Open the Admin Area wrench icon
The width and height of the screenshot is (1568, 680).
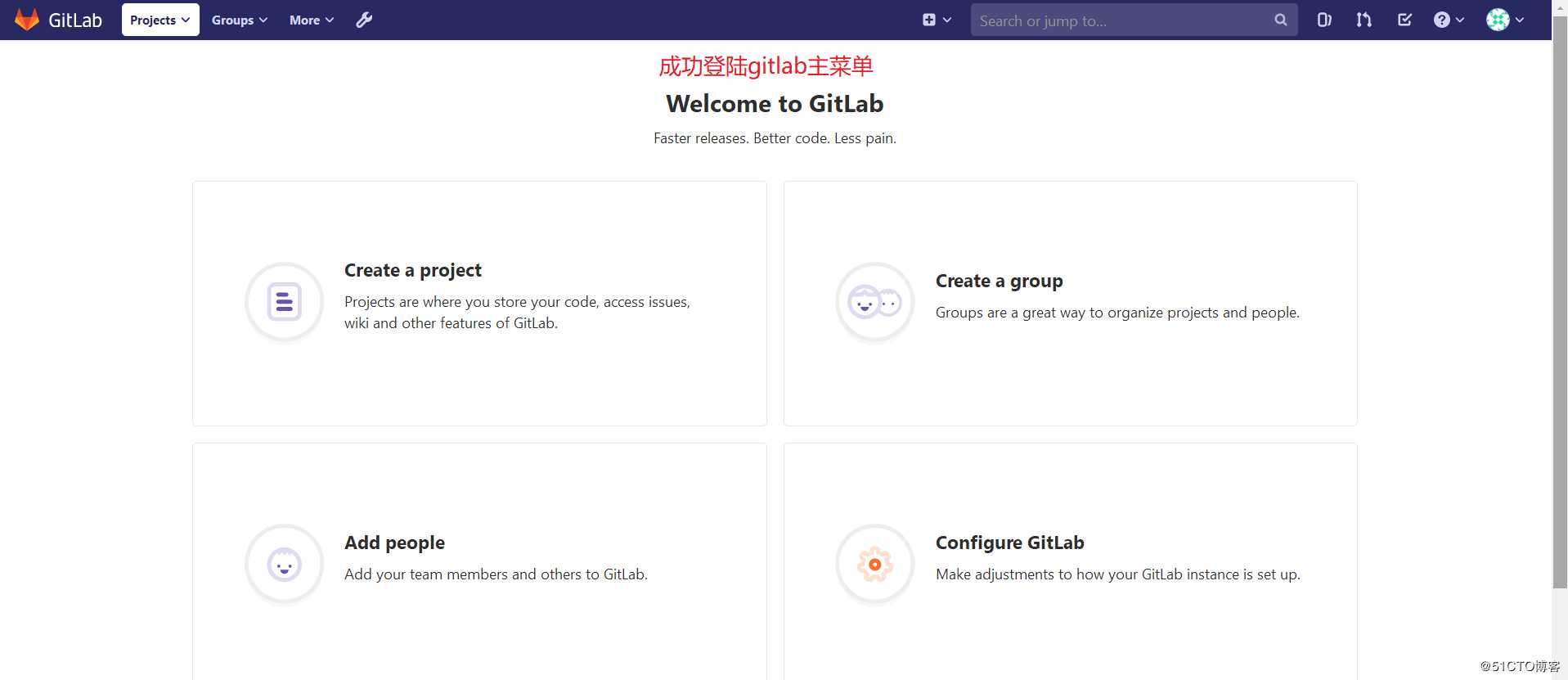tap(364, 20)
